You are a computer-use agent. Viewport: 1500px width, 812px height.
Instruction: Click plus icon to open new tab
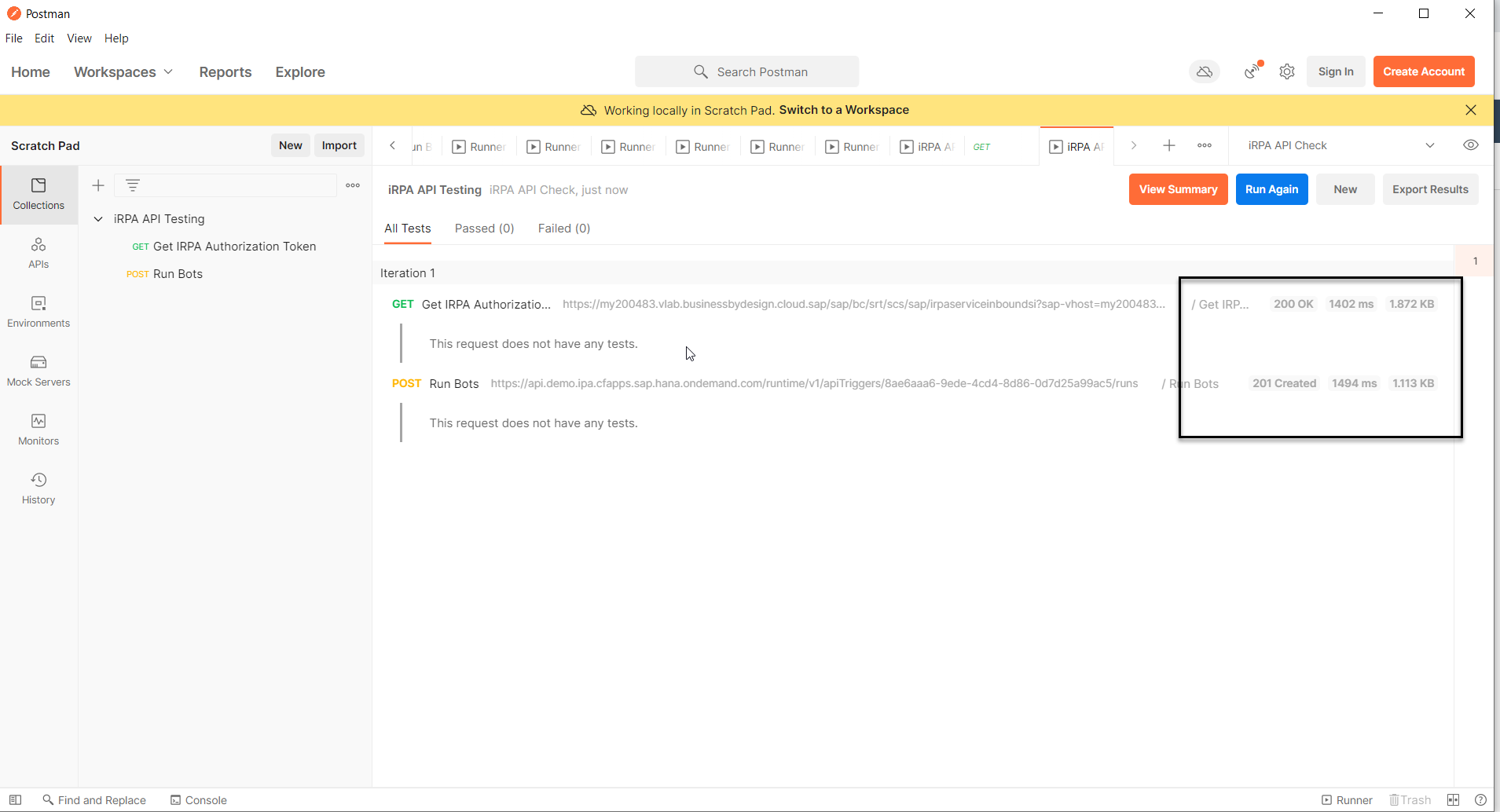point(1169,145)
